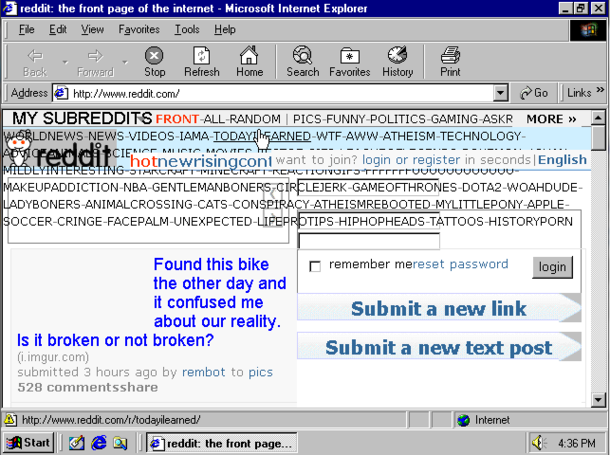This screenshot has height=455, width=610.
Task: Click the reset password link
Action: coord(460,264)
